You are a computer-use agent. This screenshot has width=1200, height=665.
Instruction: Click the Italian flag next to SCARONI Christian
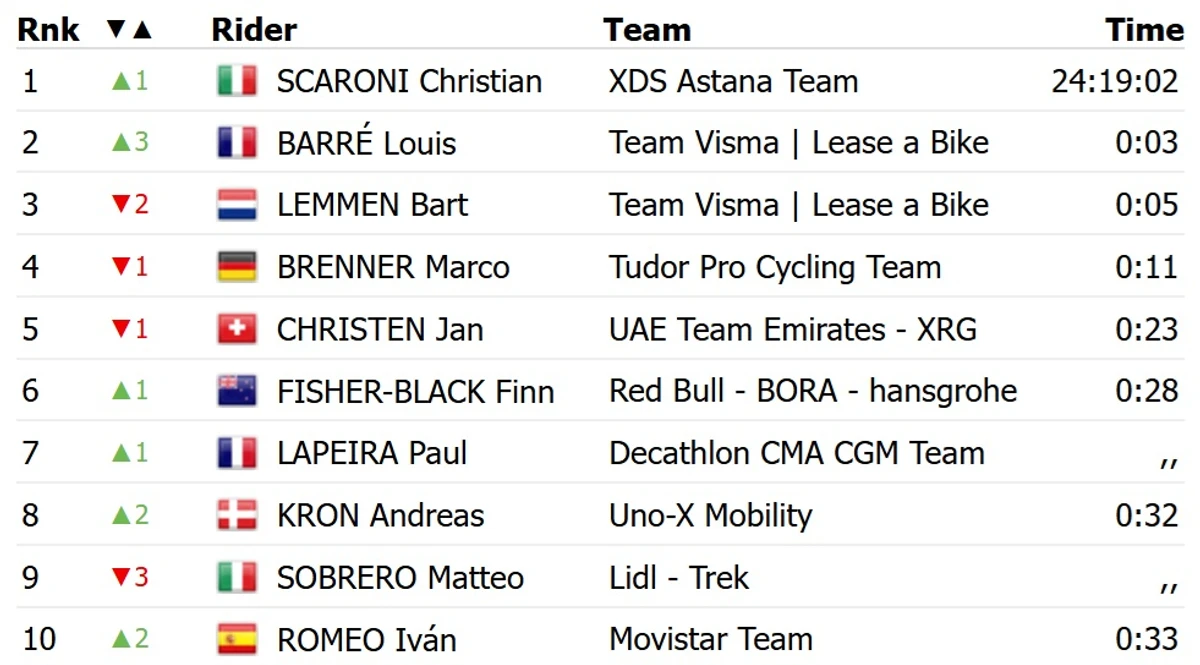237,81
